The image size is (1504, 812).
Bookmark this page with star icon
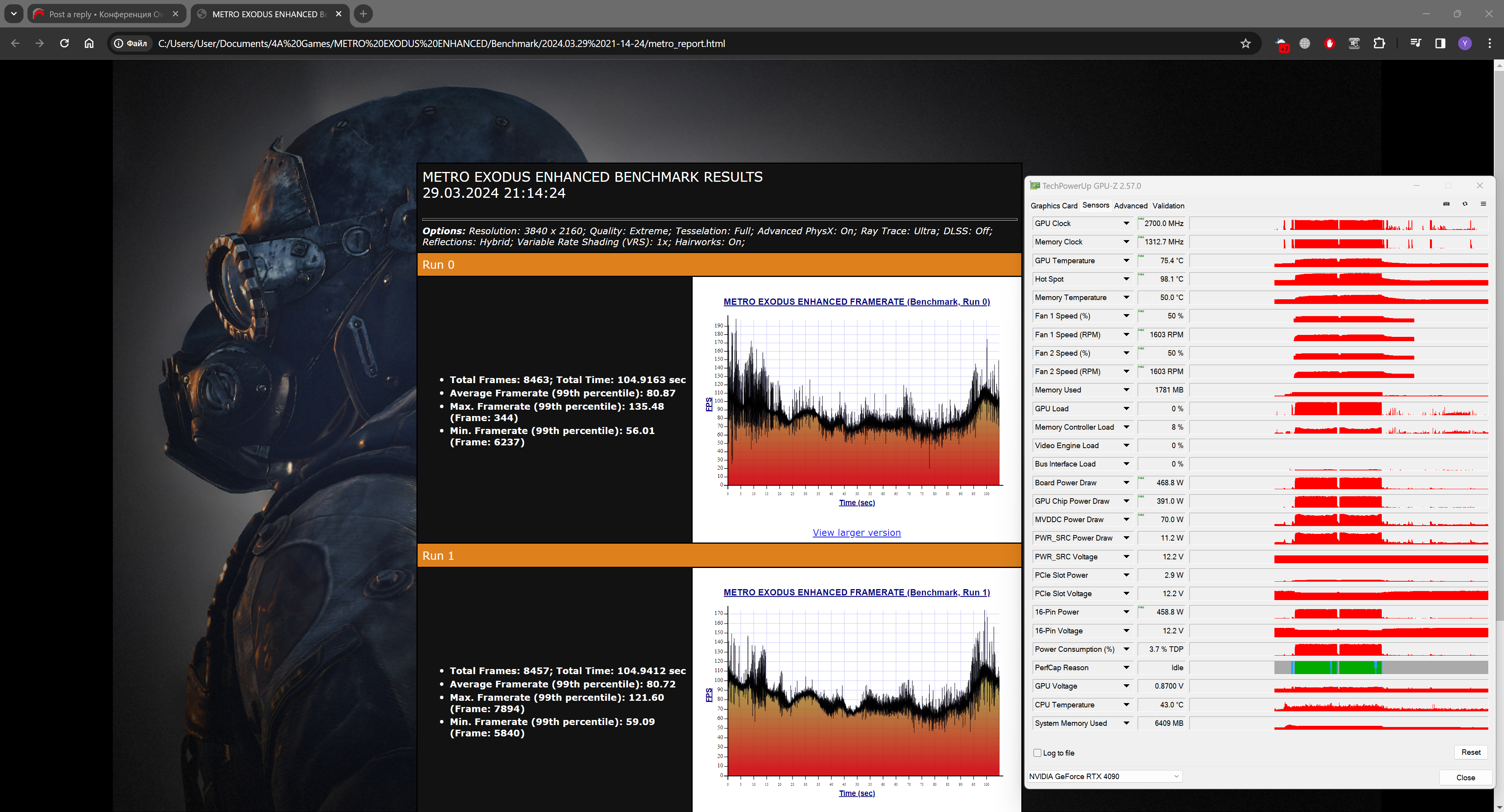(x=1245, y=44)
